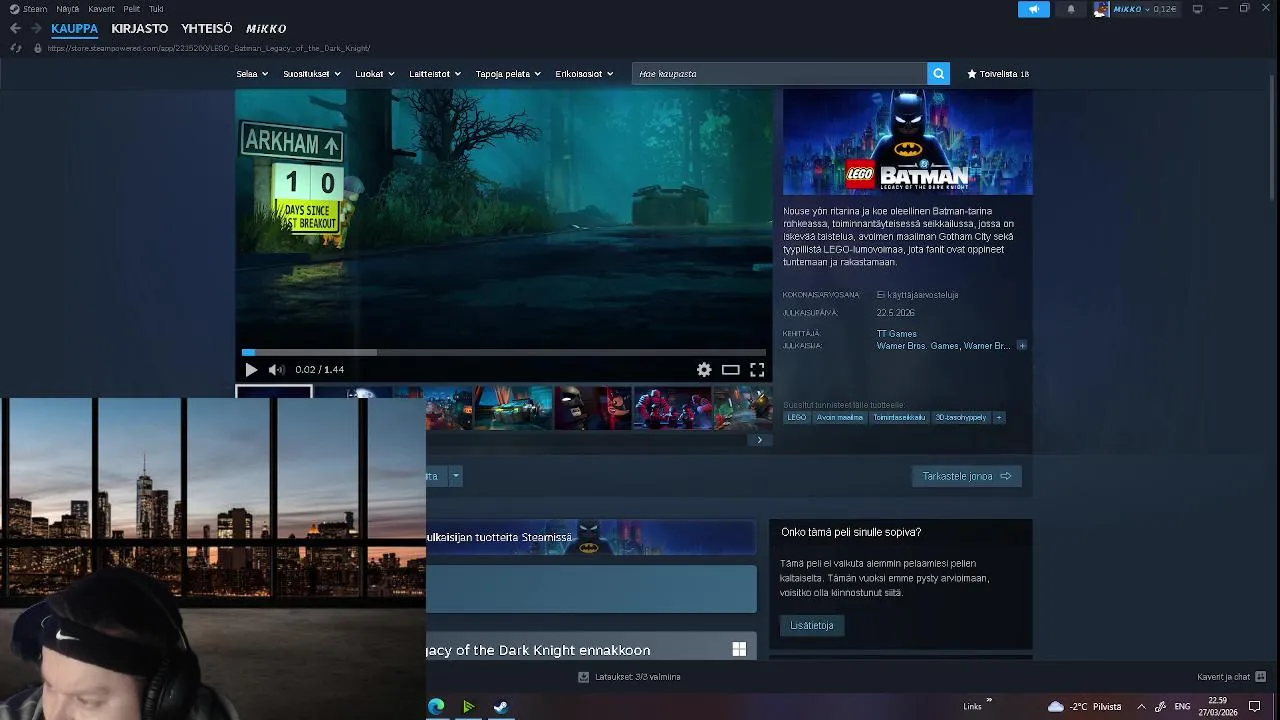
Task: Click the 3D-tasohyppely tag
Action: tap(961, 418)
